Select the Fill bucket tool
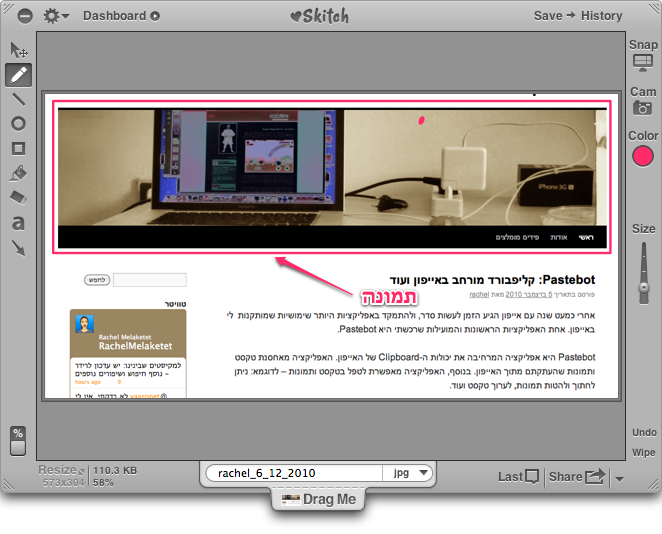This screenshot has width=662, height=534. (18, 173)
